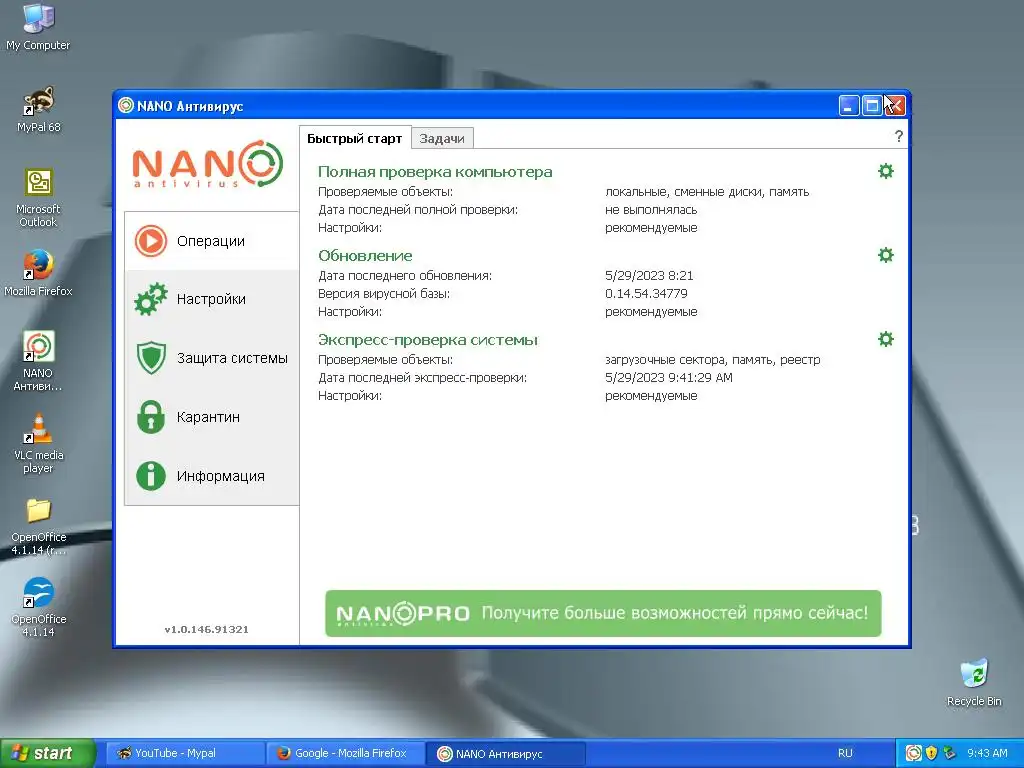Open MyPal 68 desktop shortcut
Viewport: 1024px width, 768px height.
tap(38, 110)
